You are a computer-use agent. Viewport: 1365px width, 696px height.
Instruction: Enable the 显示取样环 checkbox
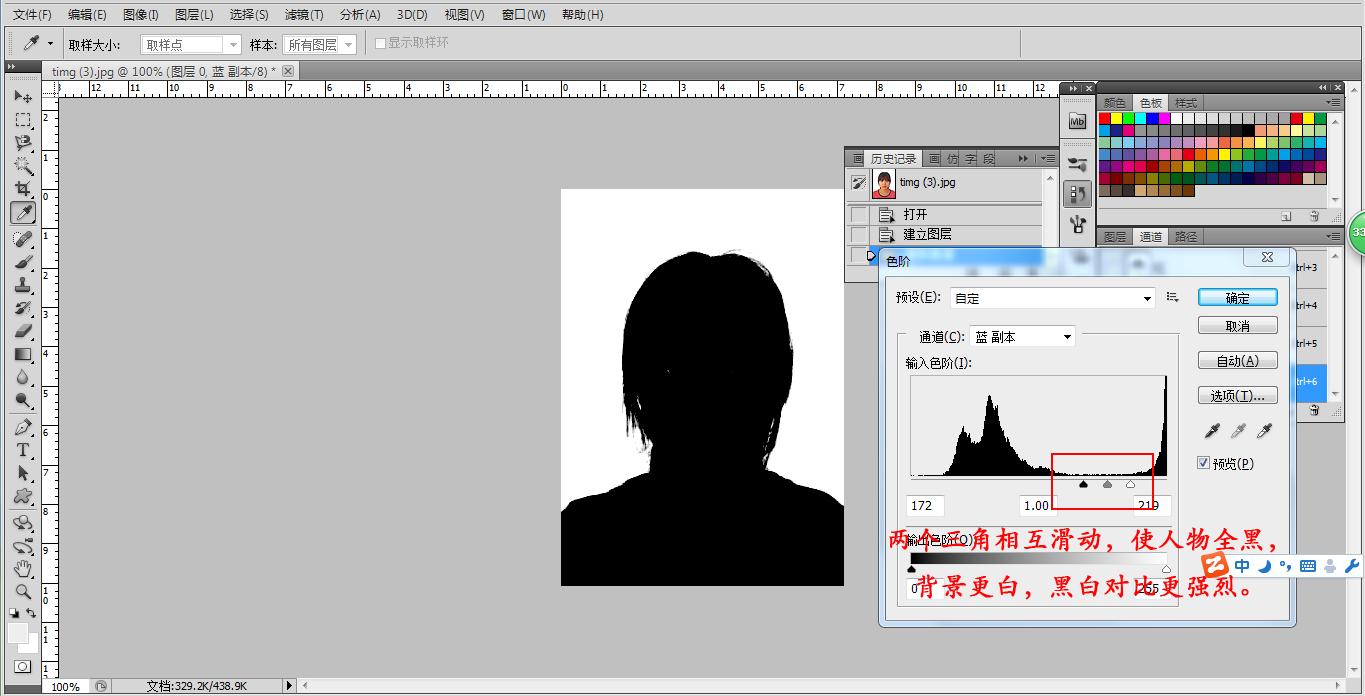click(x=381, y=43)
